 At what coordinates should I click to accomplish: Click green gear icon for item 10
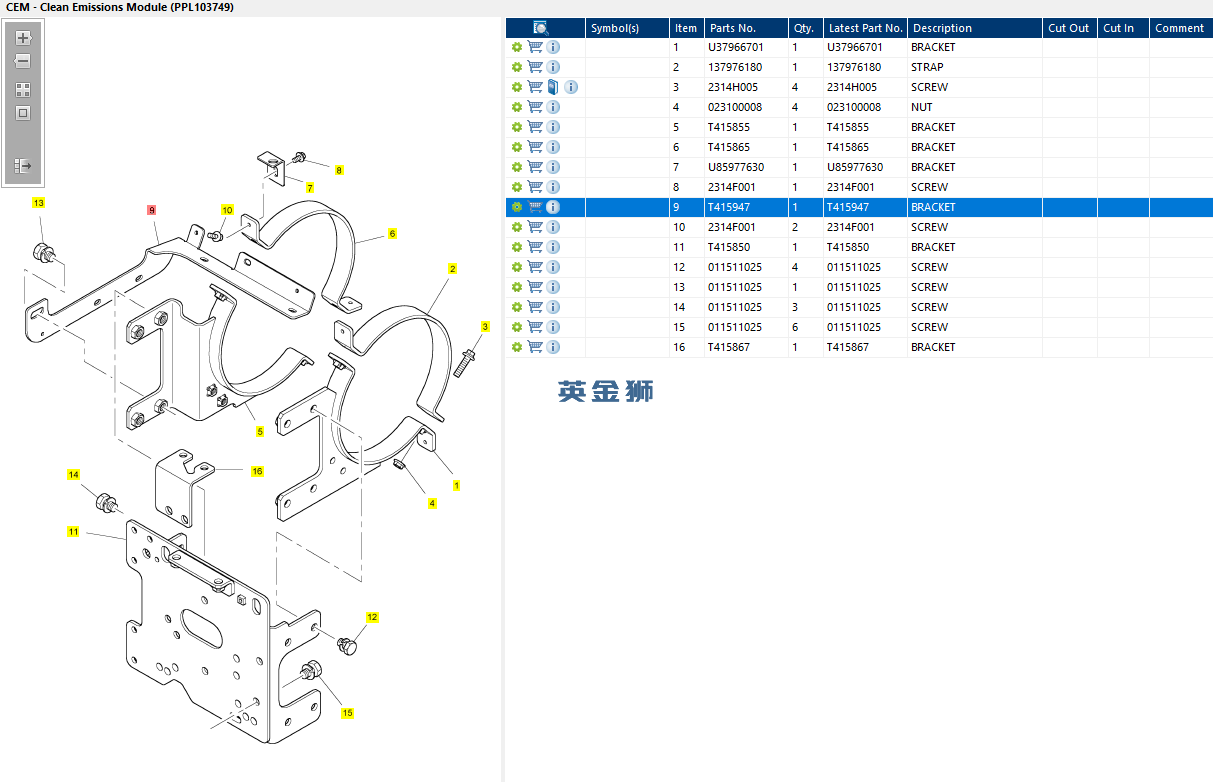tap(517, 227)
